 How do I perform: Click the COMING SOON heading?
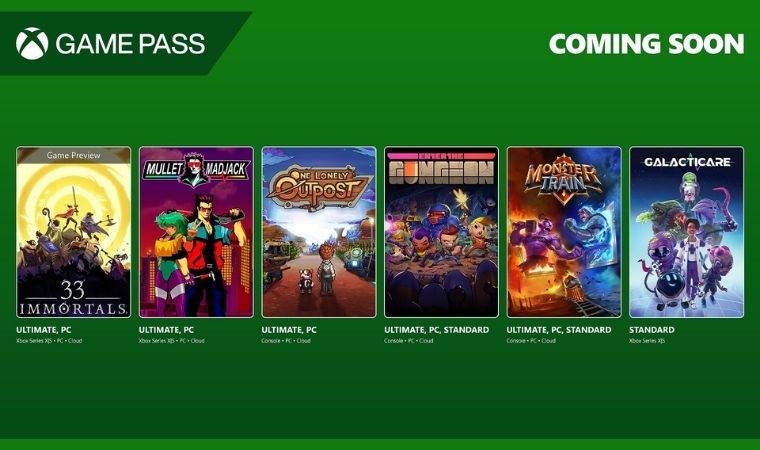tap(646, 44)
